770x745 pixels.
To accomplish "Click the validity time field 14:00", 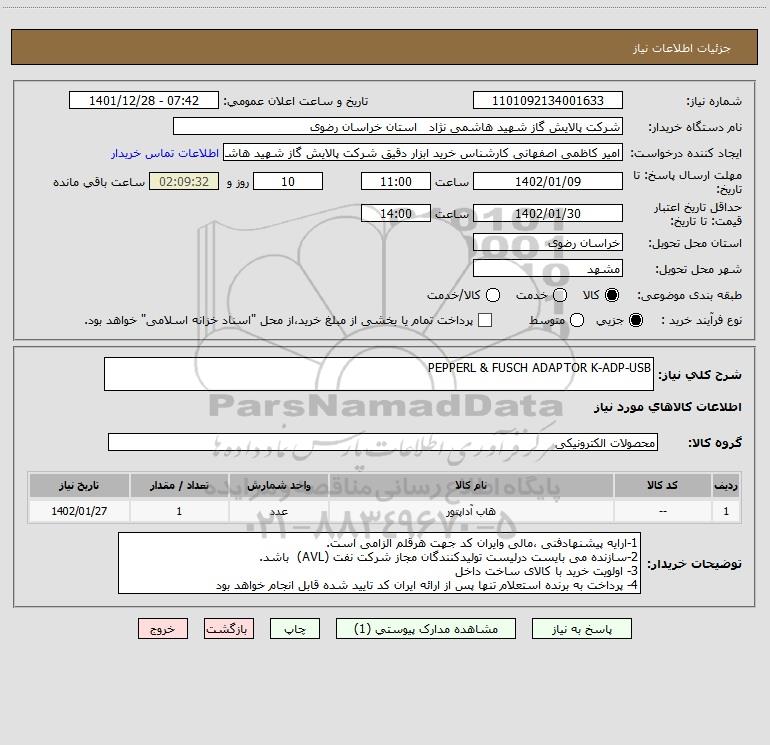I will [x=396, y=213].
